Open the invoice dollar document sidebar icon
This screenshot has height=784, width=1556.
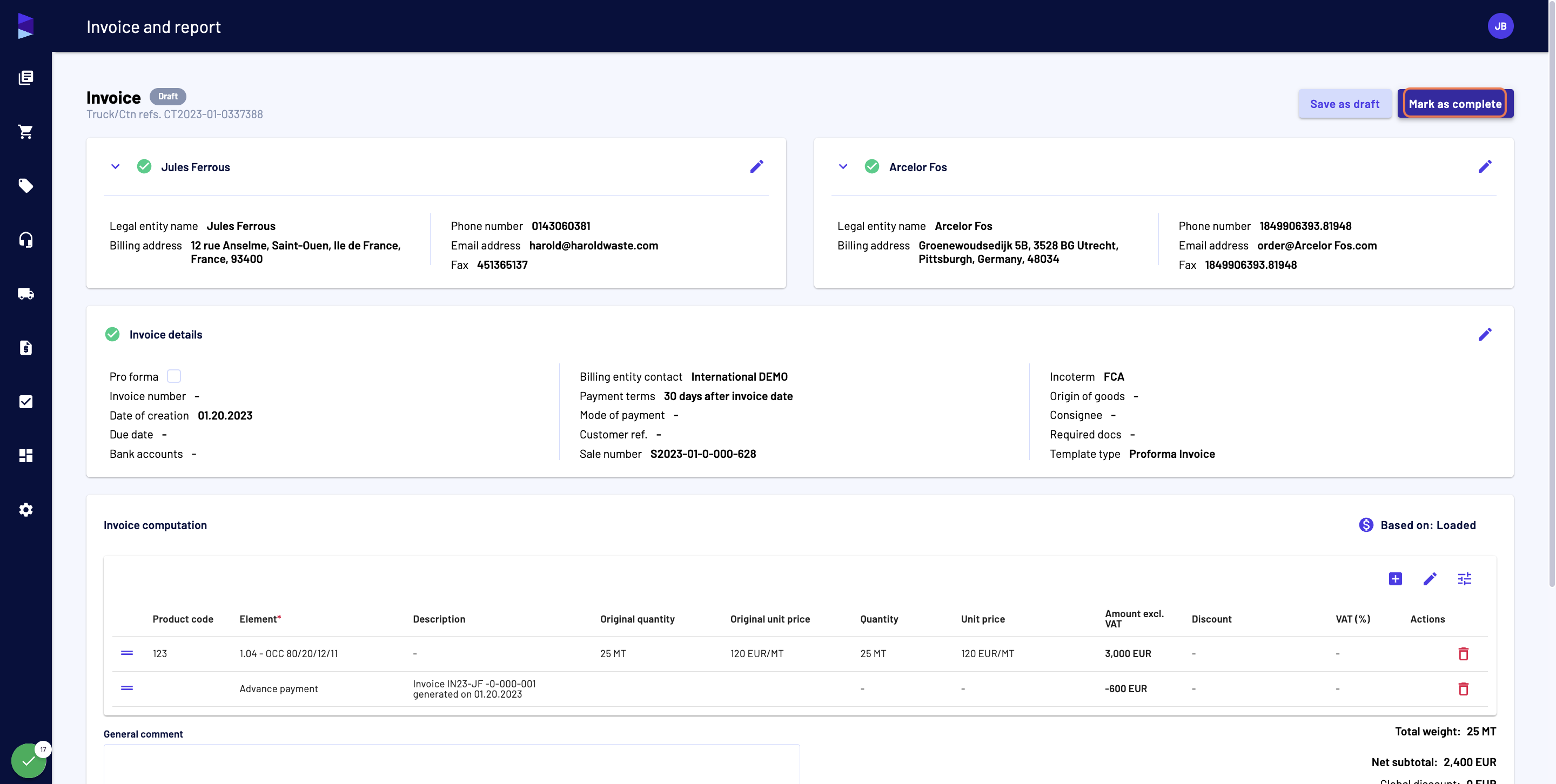point(25,348)
